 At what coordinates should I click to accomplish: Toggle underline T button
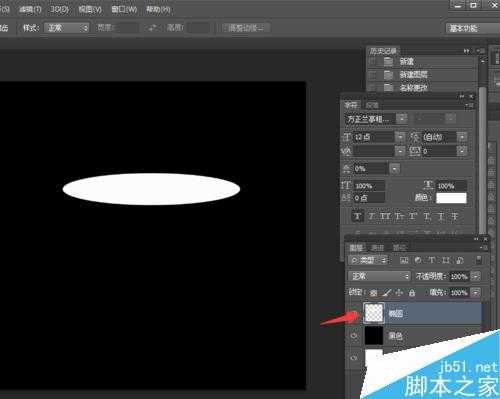(x=441, y=217)
